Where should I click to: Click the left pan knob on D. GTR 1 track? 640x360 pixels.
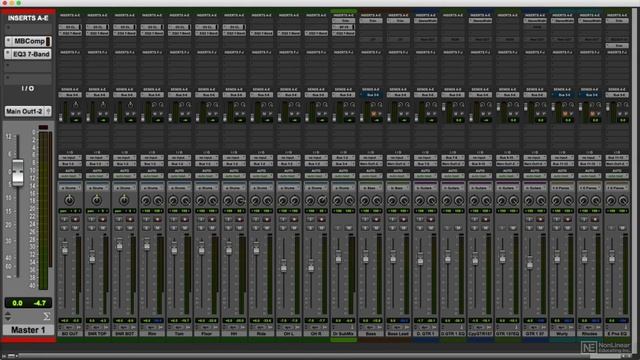(x=420, y=200)
